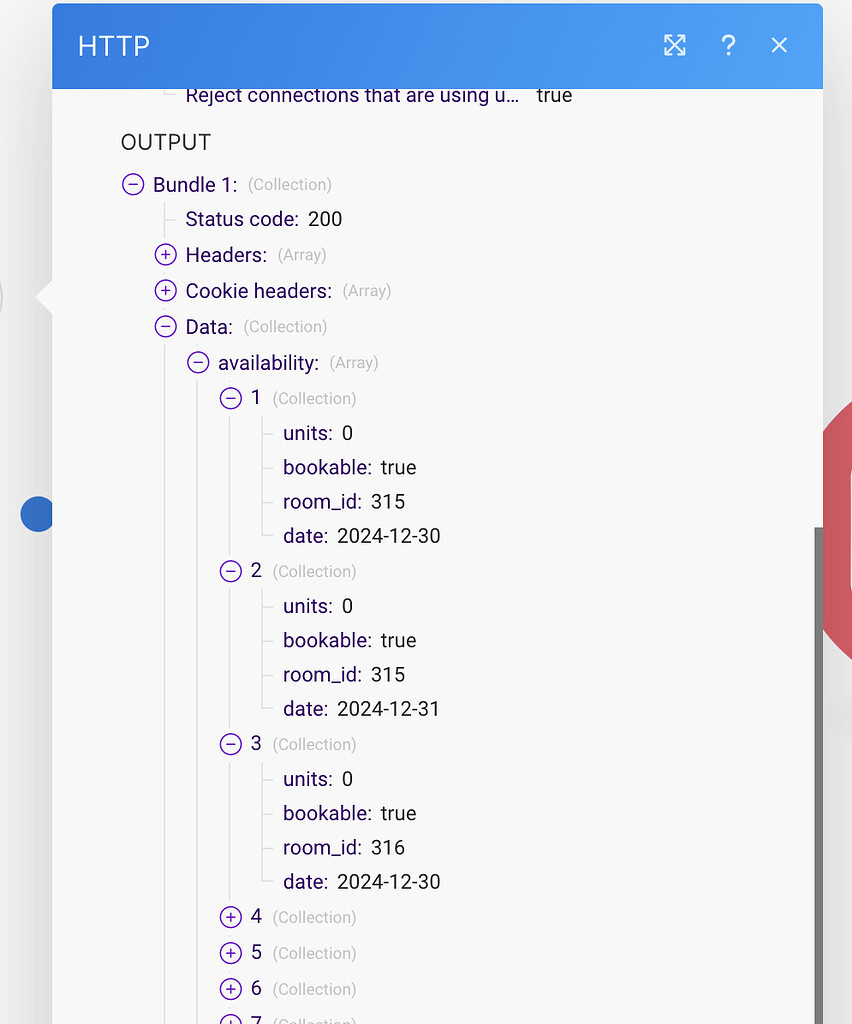Select the blue connection node on the left edge
The image size is (852, 1024).
click(36, 514)
